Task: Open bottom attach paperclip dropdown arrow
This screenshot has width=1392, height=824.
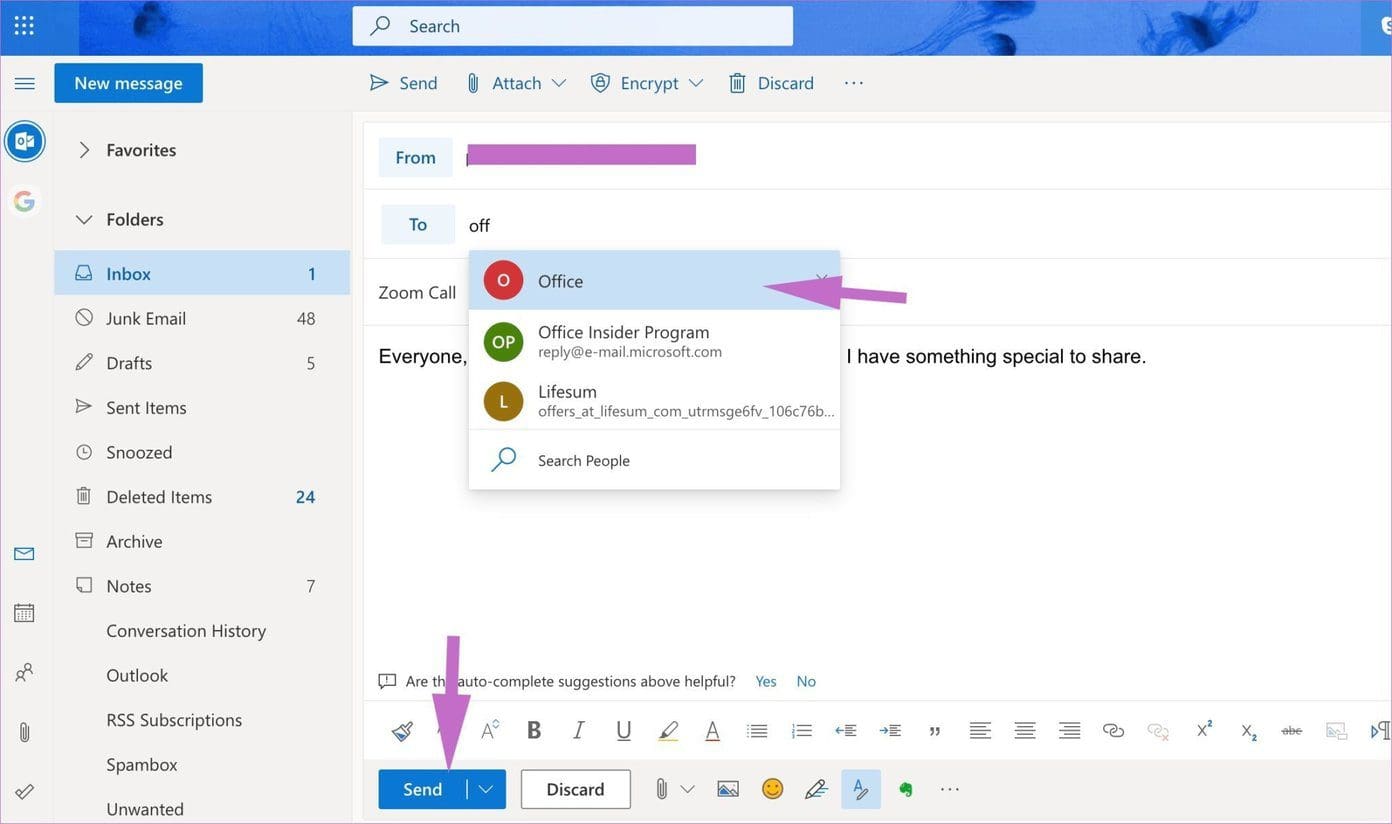Action: (687, 789)
